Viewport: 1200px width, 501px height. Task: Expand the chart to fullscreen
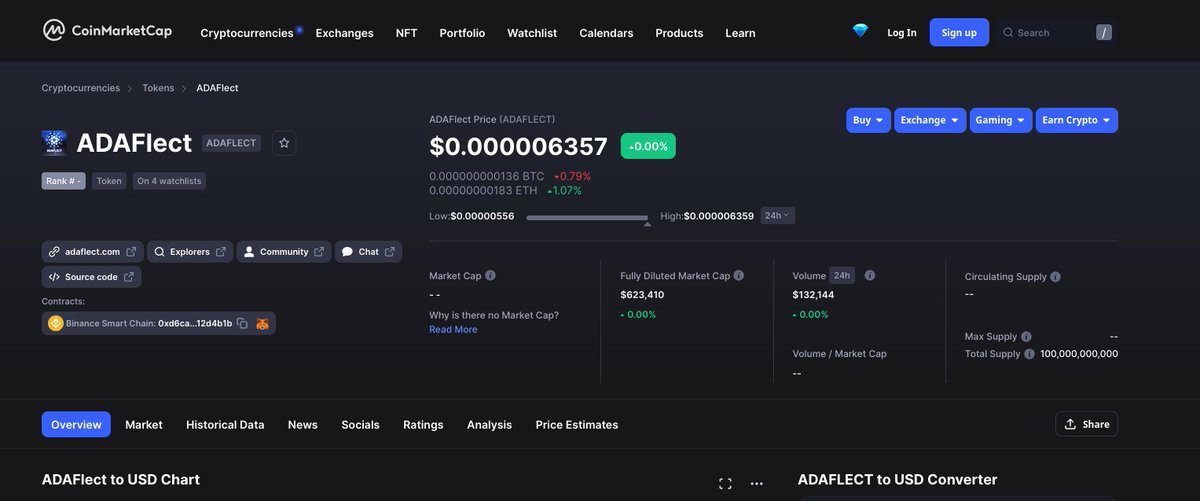(725, 483)
